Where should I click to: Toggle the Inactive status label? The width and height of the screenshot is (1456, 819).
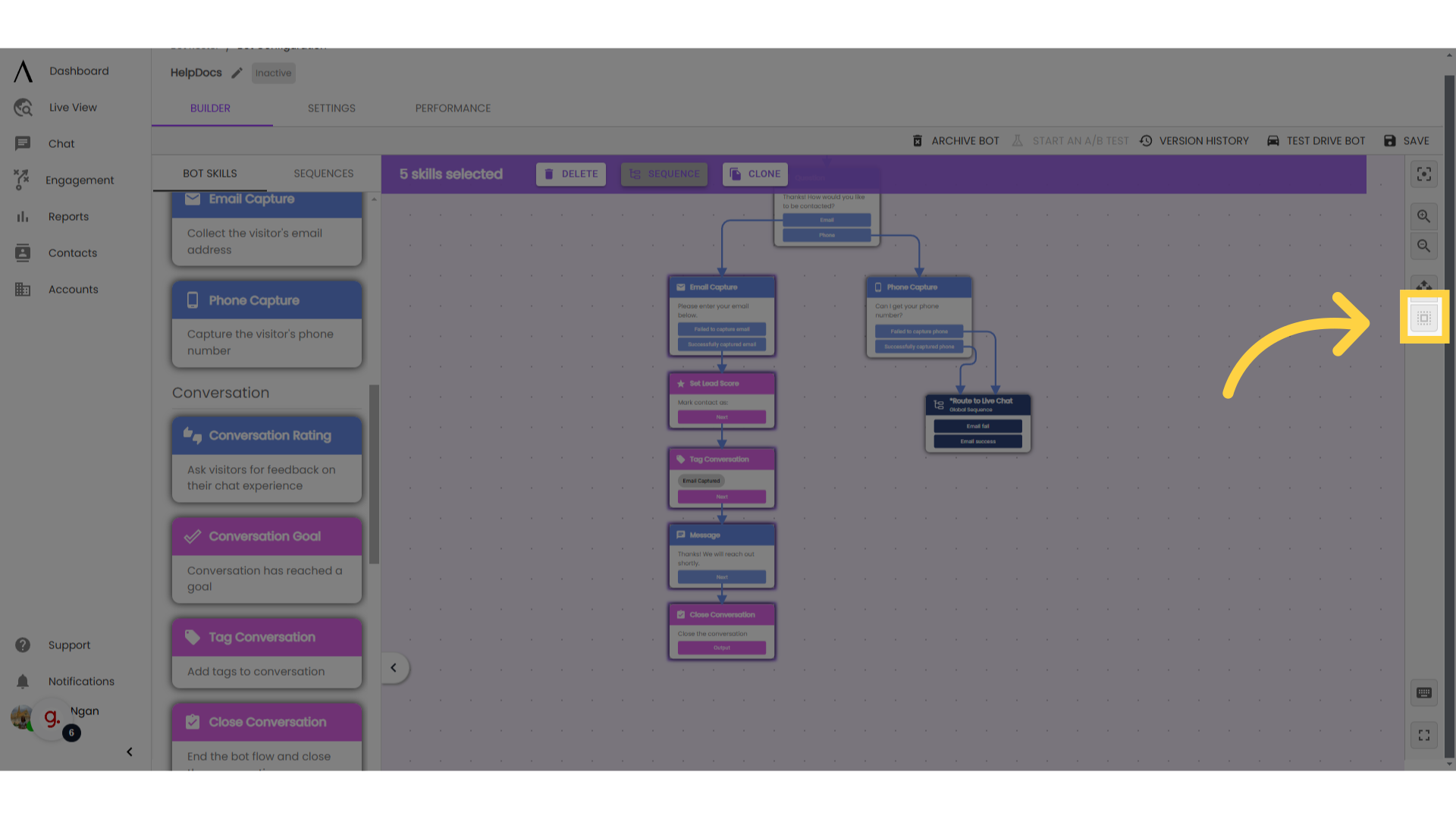(x=273, y=73)
